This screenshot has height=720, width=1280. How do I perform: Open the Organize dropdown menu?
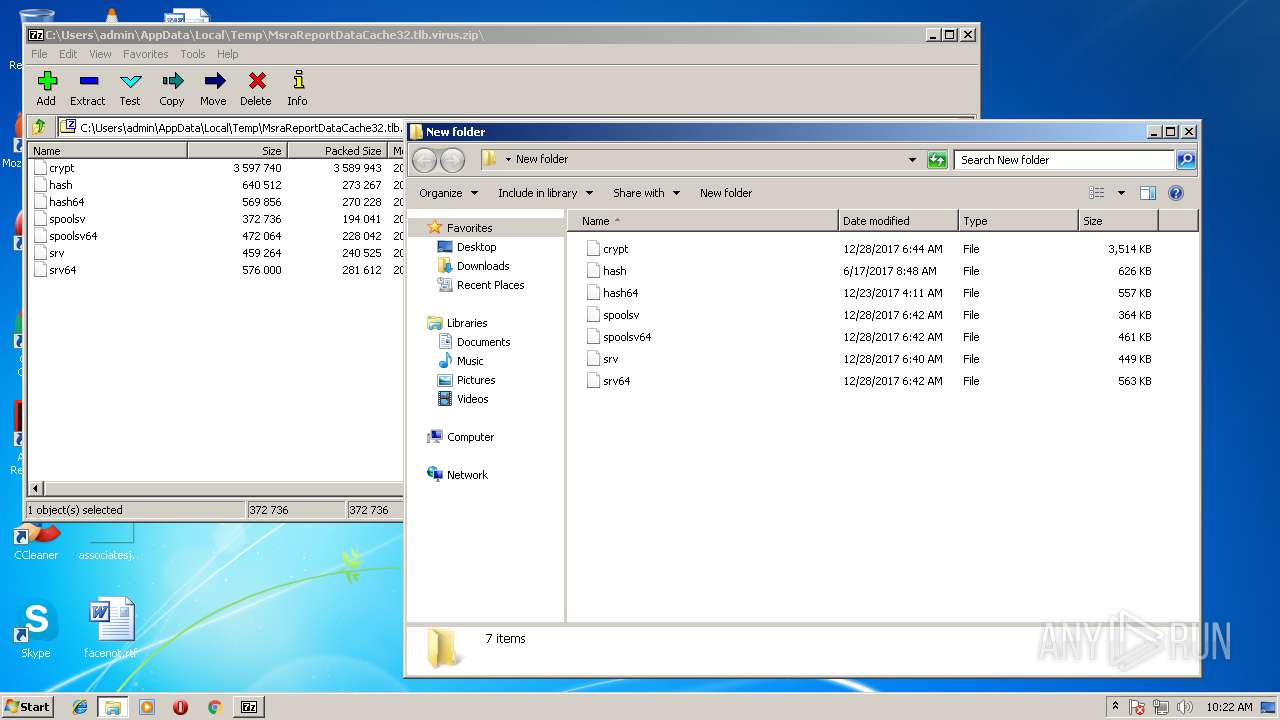pyautogui.click(x=448, y=193)
